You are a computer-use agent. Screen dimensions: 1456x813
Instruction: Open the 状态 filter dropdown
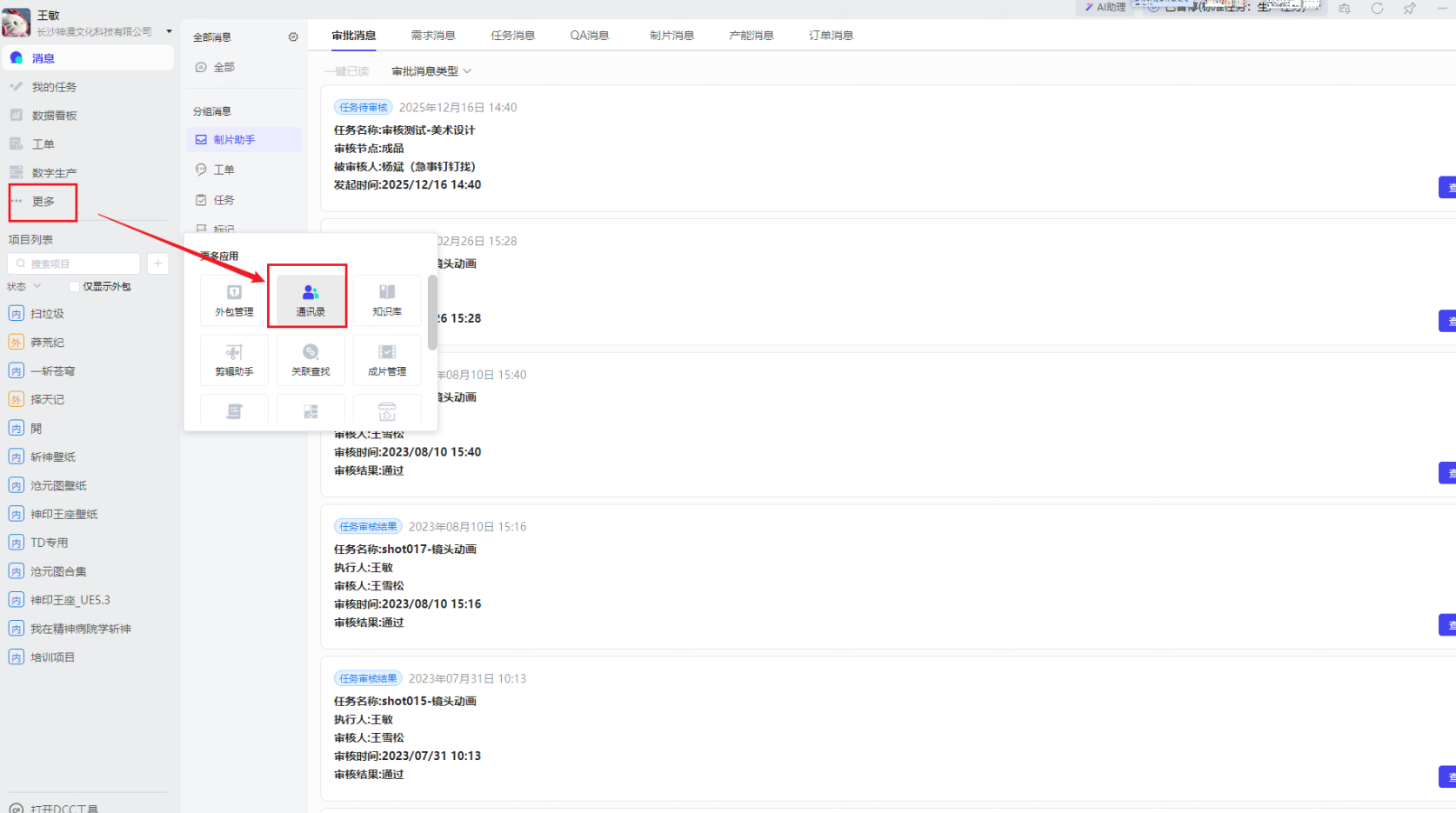[24, 287]
